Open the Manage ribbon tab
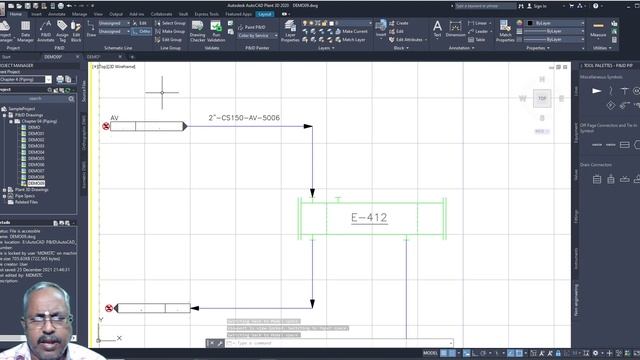The image size is (640, 360). 79,14
